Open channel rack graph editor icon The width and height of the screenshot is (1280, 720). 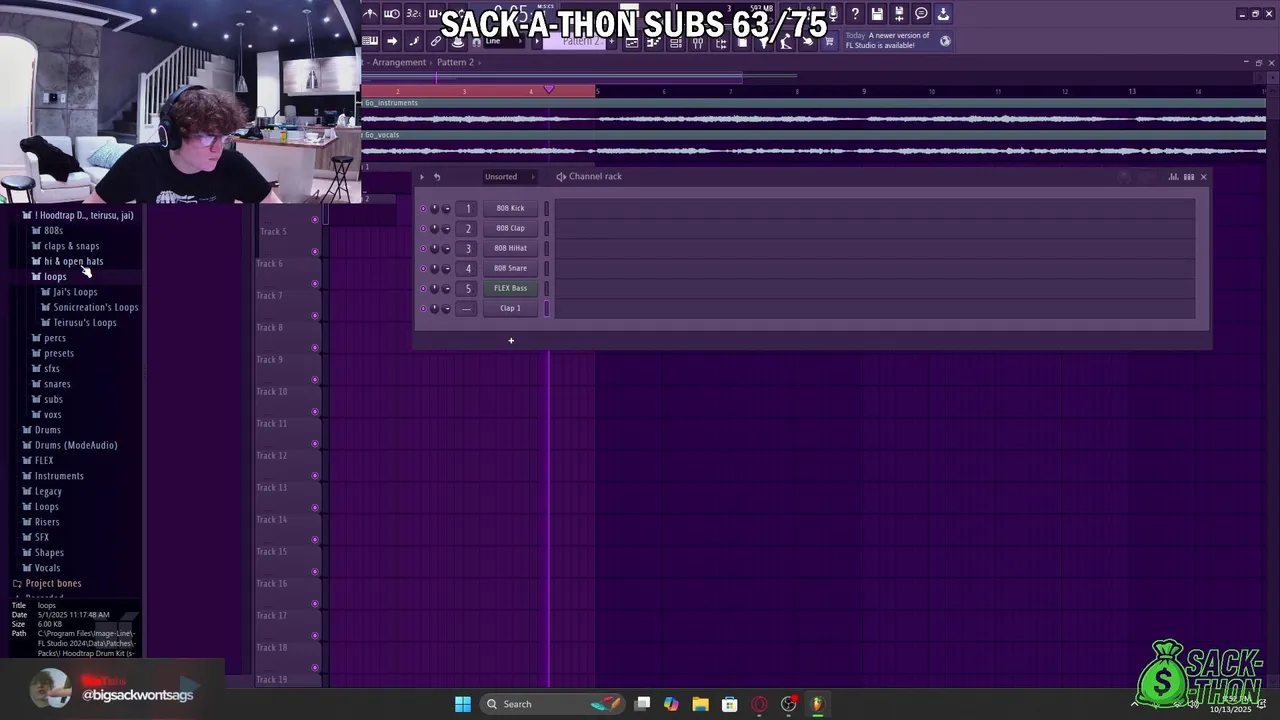click(x=1174, y=177)
